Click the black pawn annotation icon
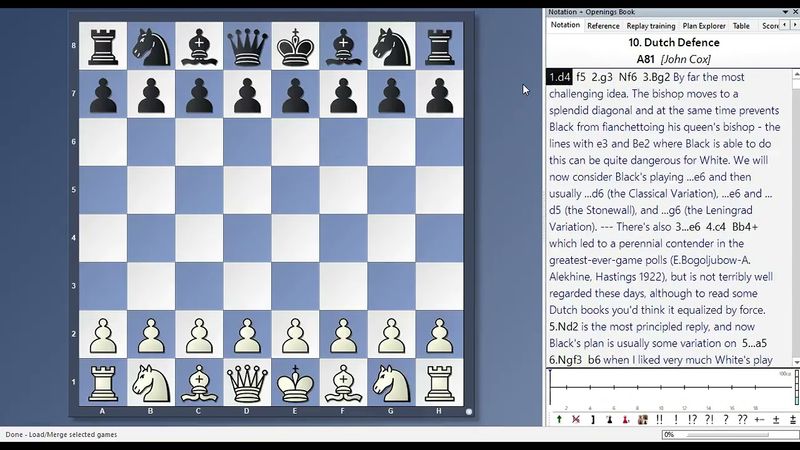800x450 pixels. click(x=608, y=420)
